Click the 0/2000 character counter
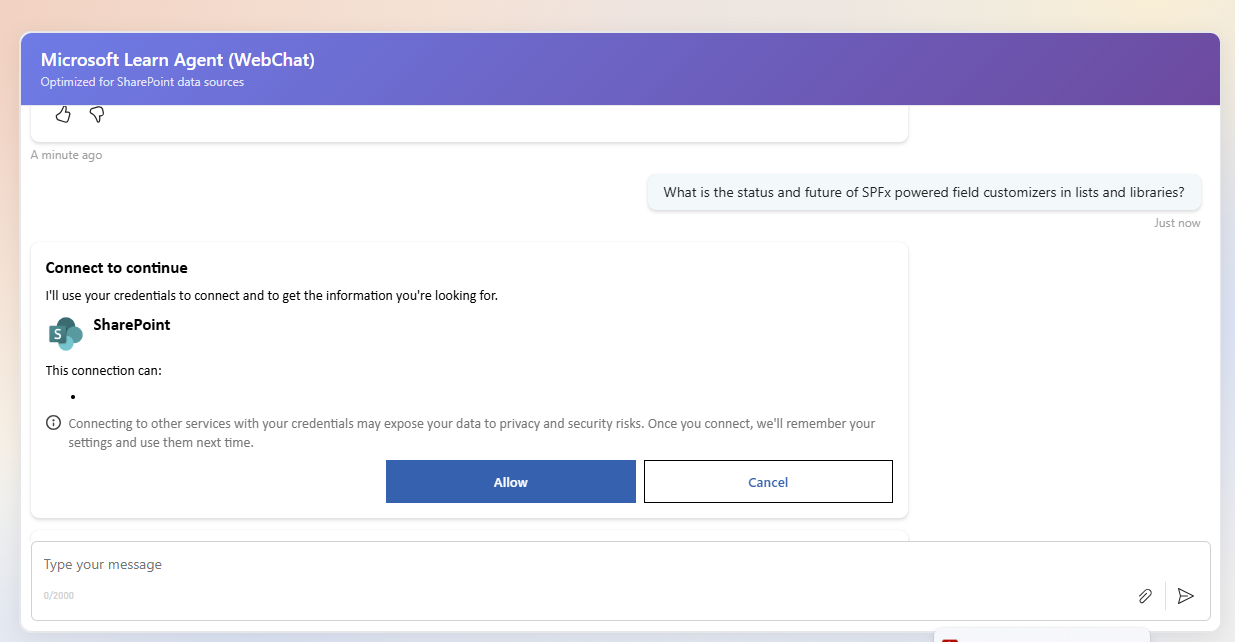Screen dimensions: 1235x642 tap(57, 593)
